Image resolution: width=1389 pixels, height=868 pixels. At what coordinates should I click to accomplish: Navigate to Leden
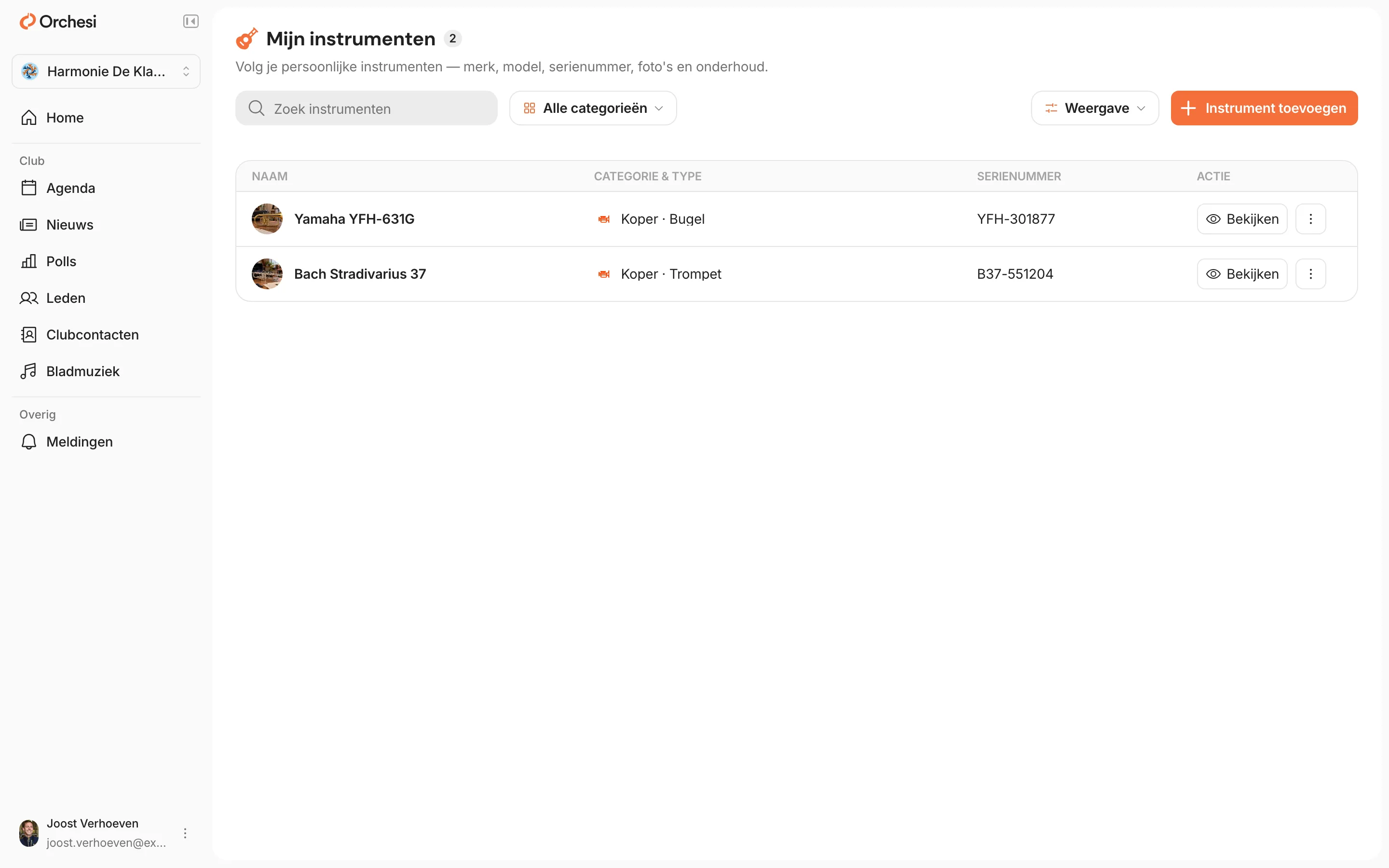coord(106,298)
